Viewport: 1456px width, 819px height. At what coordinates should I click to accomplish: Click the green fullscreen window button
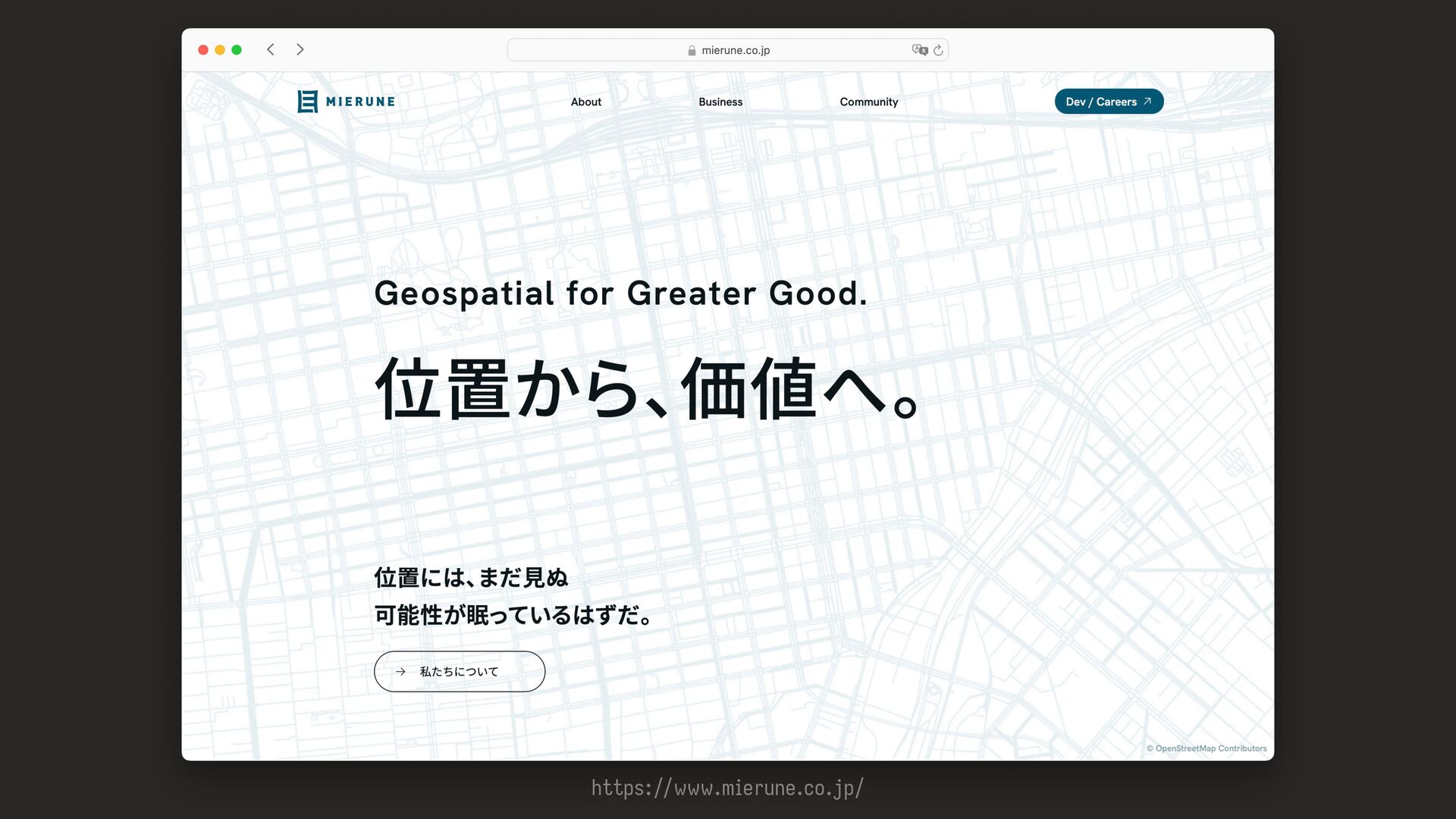(x=237, y=50)
